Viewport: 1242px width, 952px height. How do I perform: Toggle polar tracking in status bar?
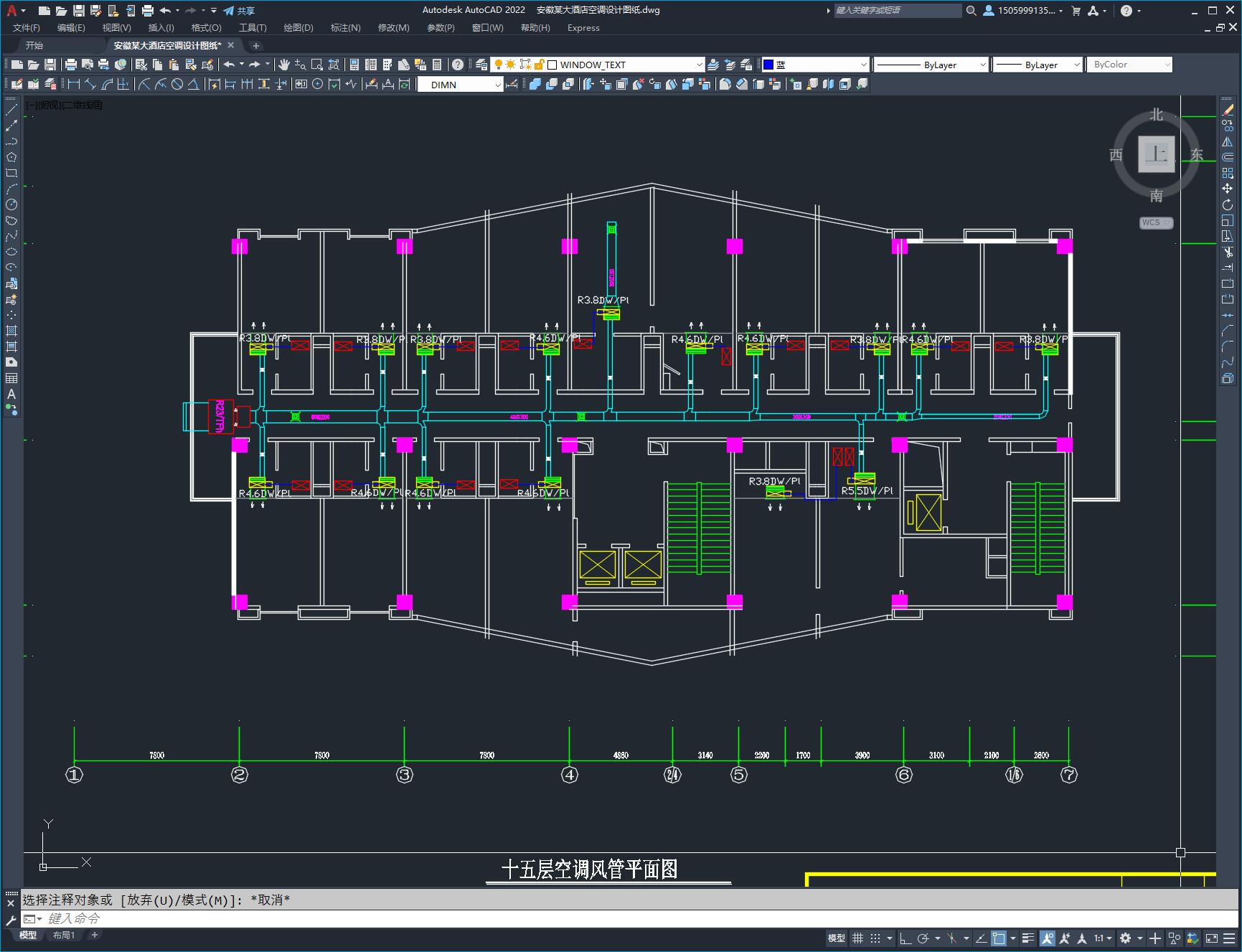(923, 938)
